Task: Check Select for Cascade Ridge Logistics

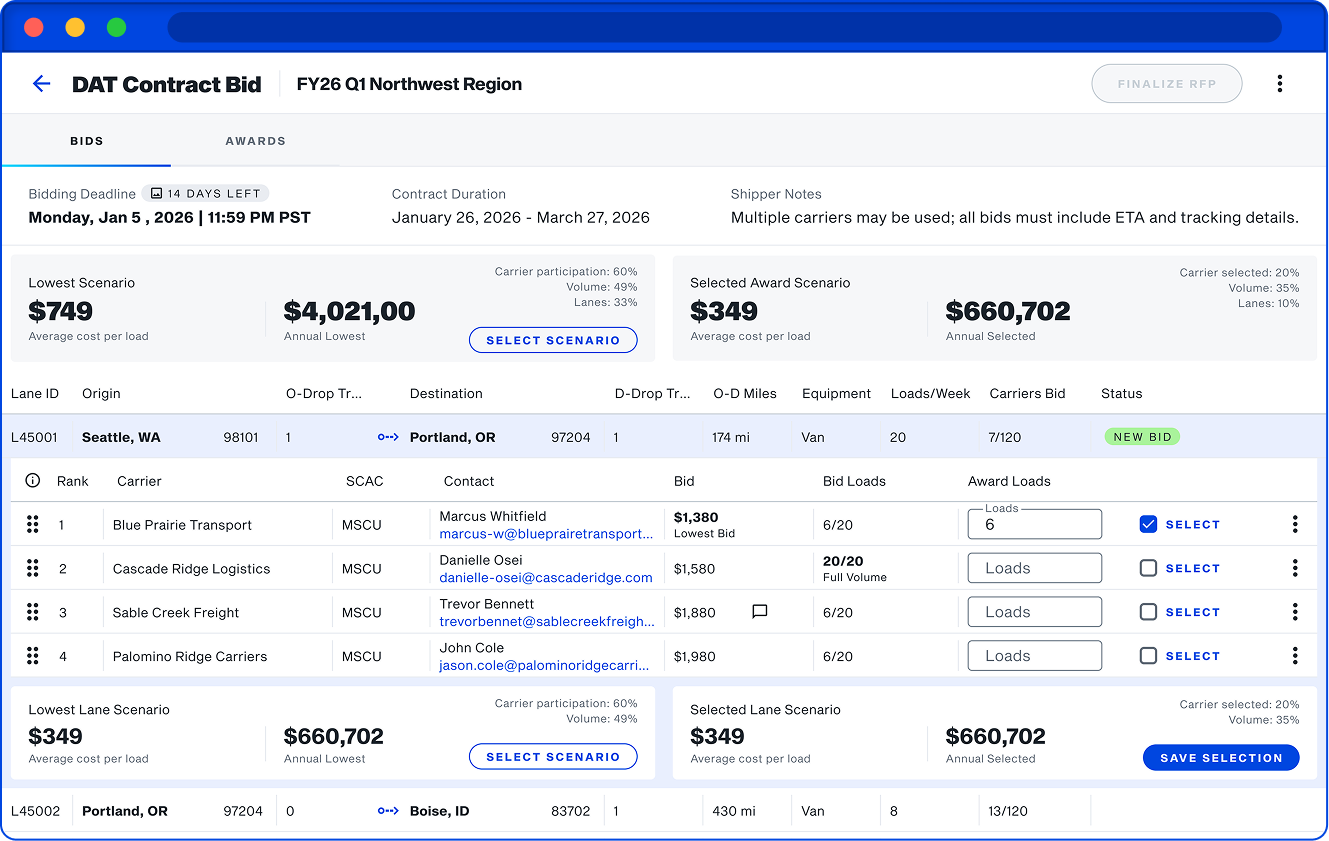Action: (x=1148, y=568)
